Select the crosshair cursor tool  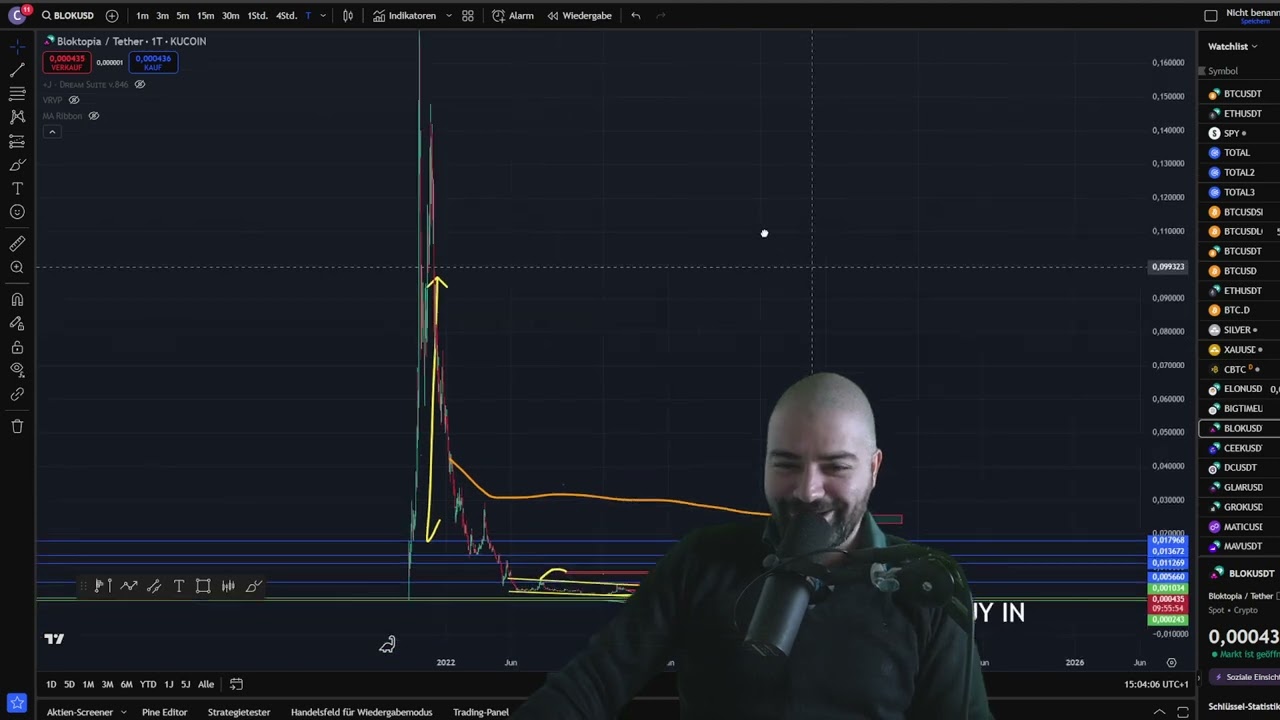point(17,46)
